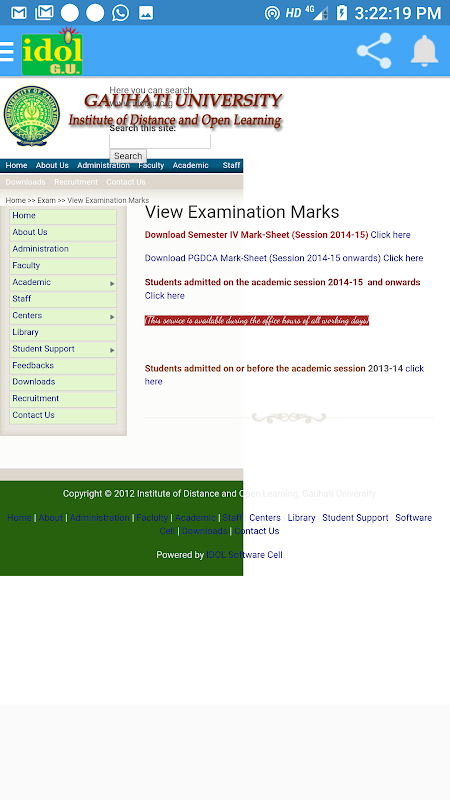The width and height of the screenshot is (450, 800).
Task: Select Feedbacks in the sidebar menu
Action: point(63,366)
